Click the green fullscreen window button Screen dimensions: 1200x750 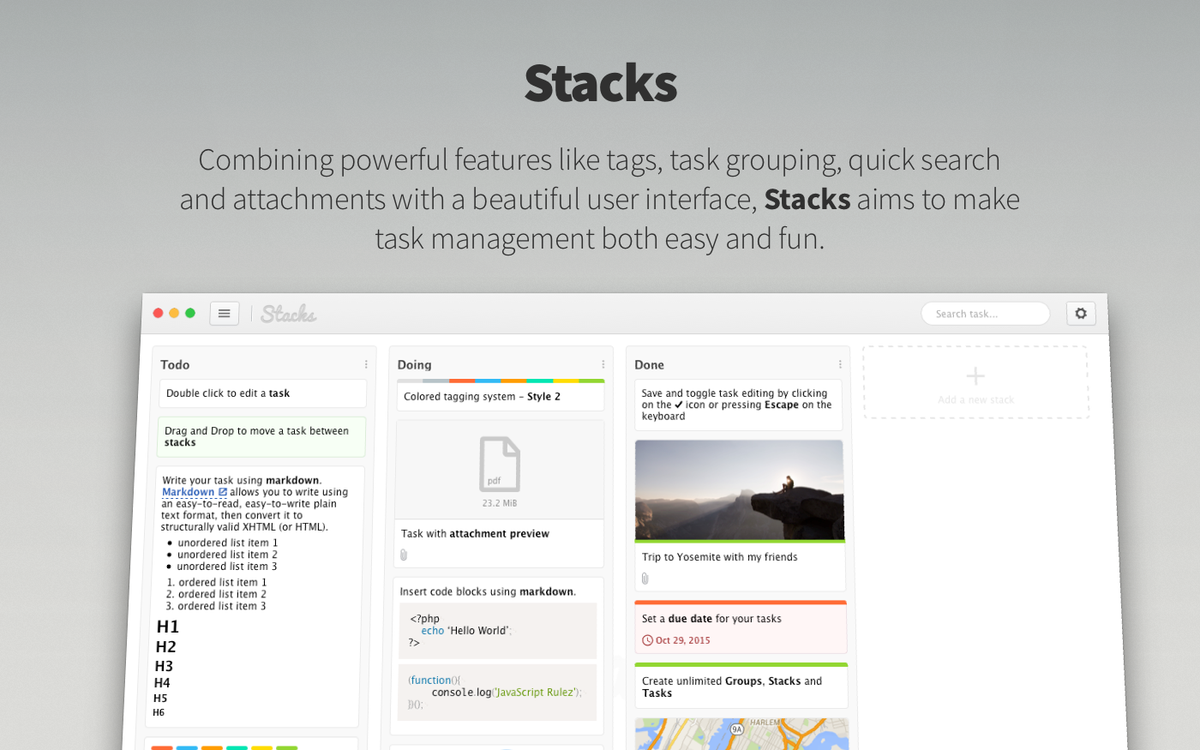click(190, 313)
